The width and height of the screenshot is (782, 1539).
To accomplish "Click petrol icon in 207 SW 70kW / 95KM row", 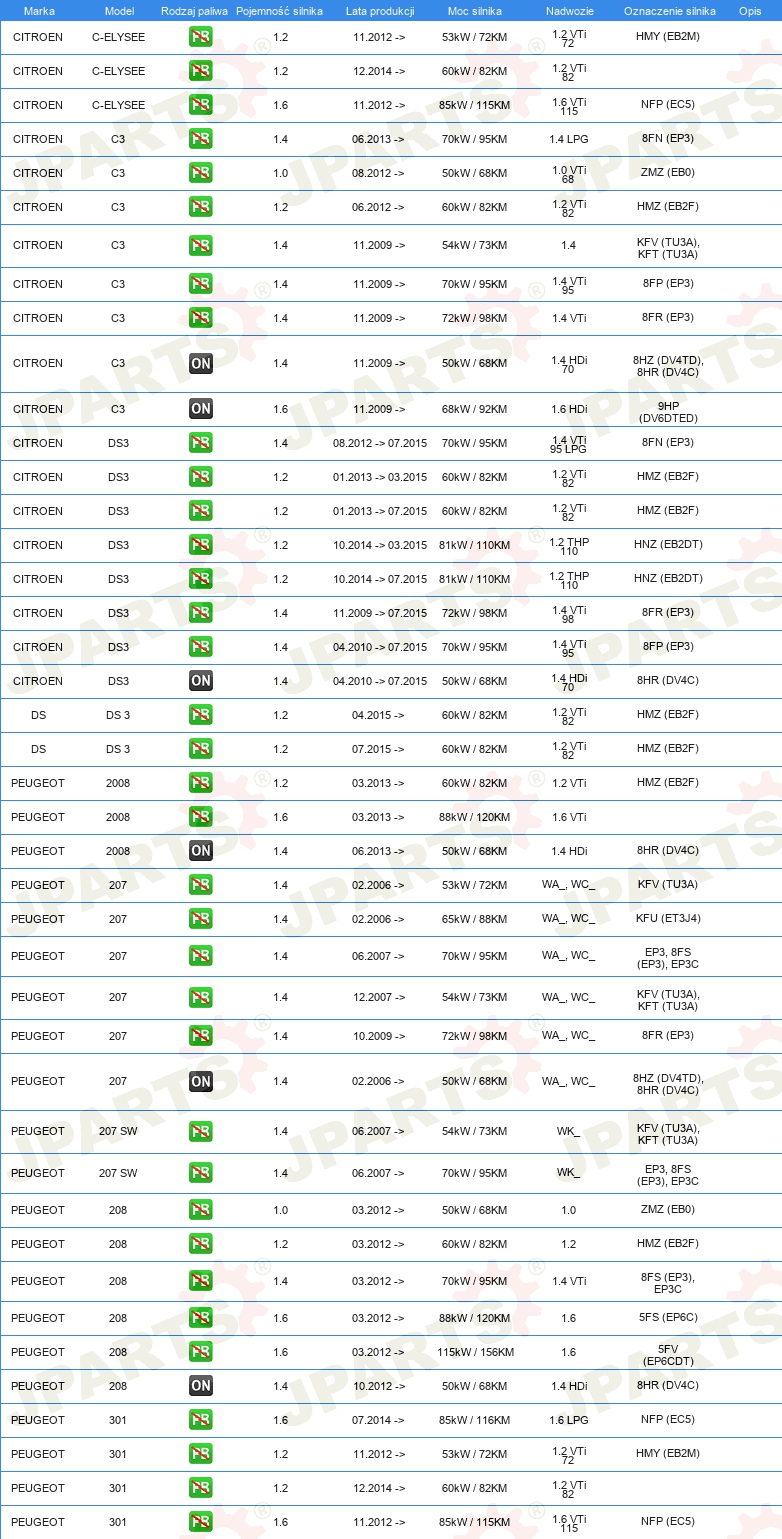I will pos(200,1173).
